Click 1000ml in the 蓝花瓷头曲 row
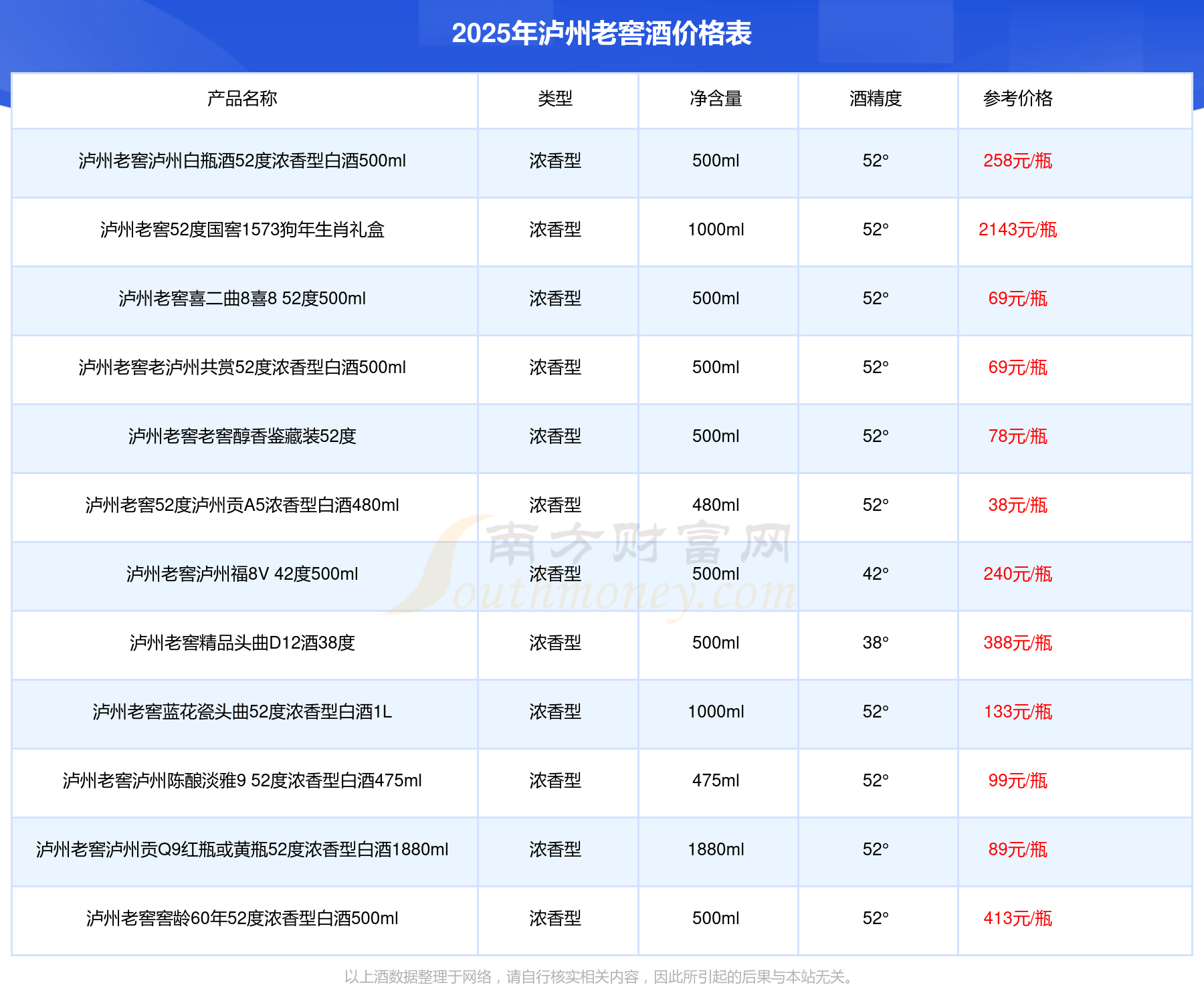1204x987 pixels. point(716,712)
